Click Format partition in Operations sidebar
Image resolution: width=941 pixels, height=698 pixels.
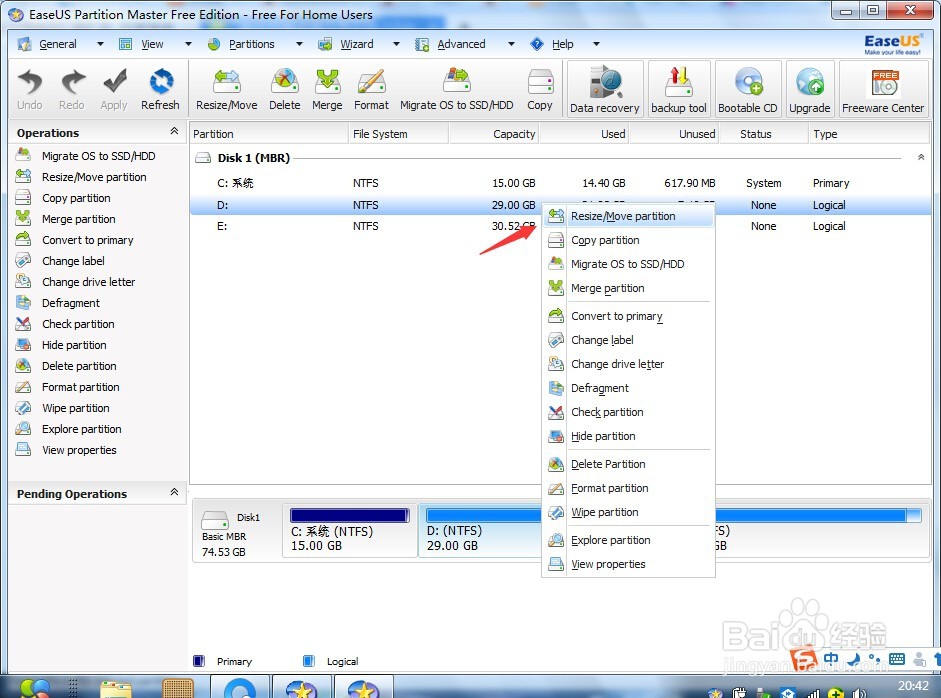[x=80, y=387]
